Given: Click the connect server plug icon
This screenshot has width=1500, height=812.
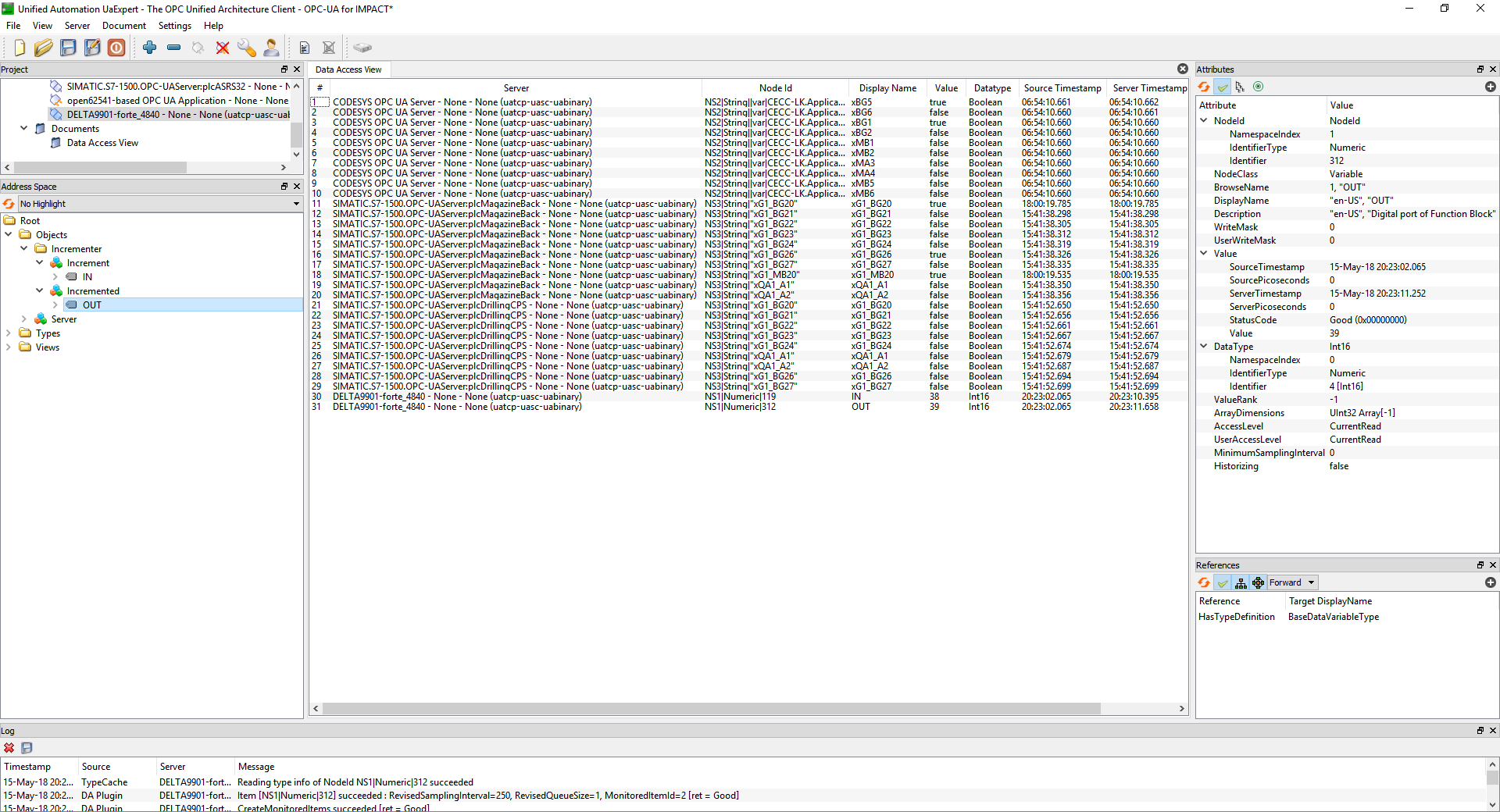Looking at the screenshot, I should tap(198, 48).
